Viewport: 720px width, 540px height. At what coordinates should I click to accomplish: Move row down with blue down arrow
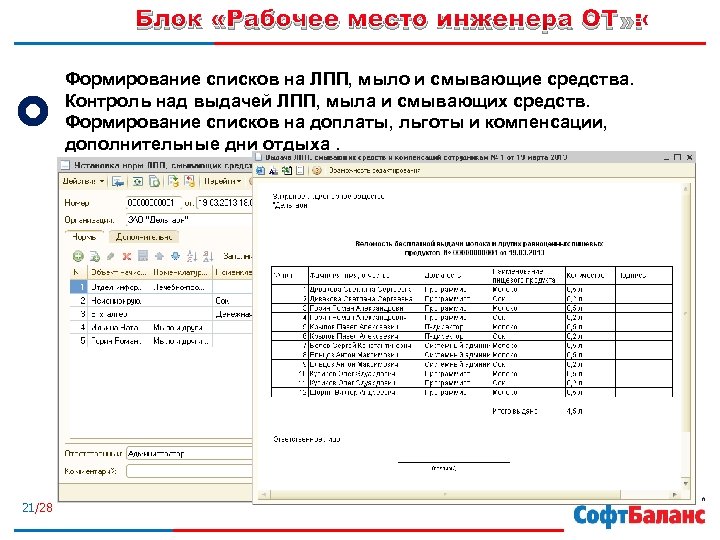point(175,256)
